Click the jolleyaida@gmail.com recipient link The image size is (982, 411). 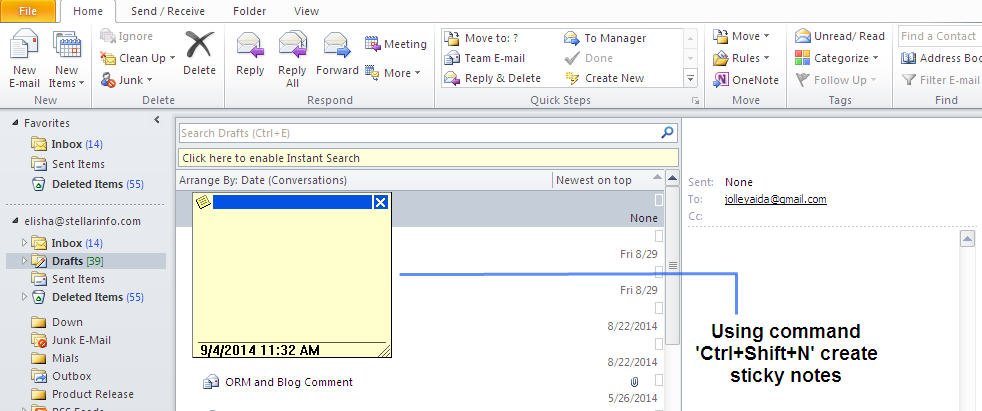click(775, 199)
